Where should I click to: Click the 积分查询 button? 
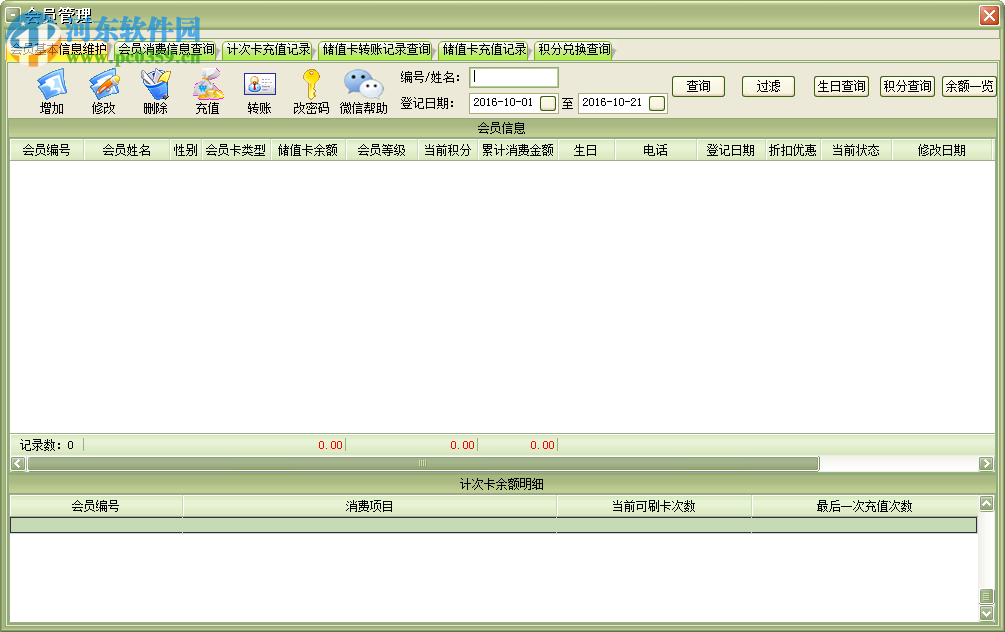(907, 87)
